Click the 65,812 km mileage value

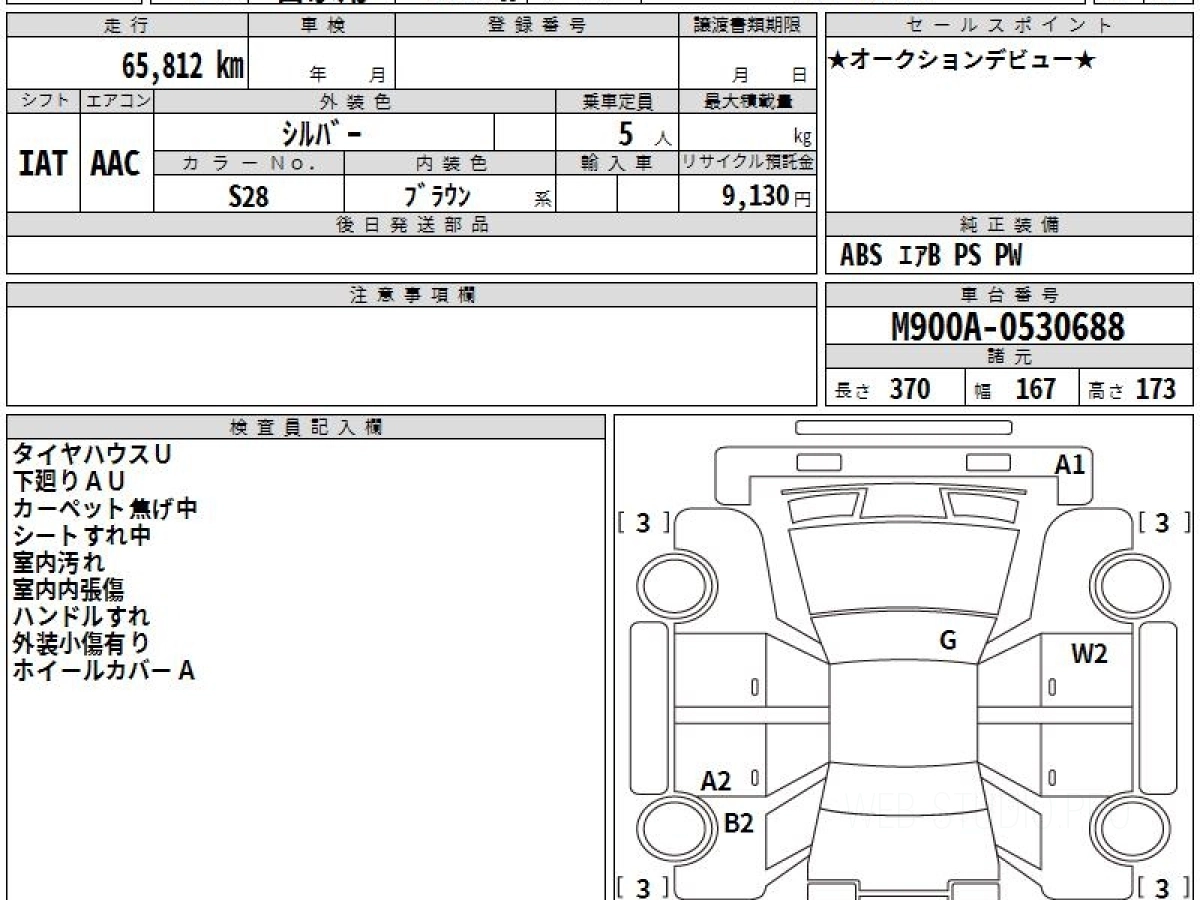182,66
